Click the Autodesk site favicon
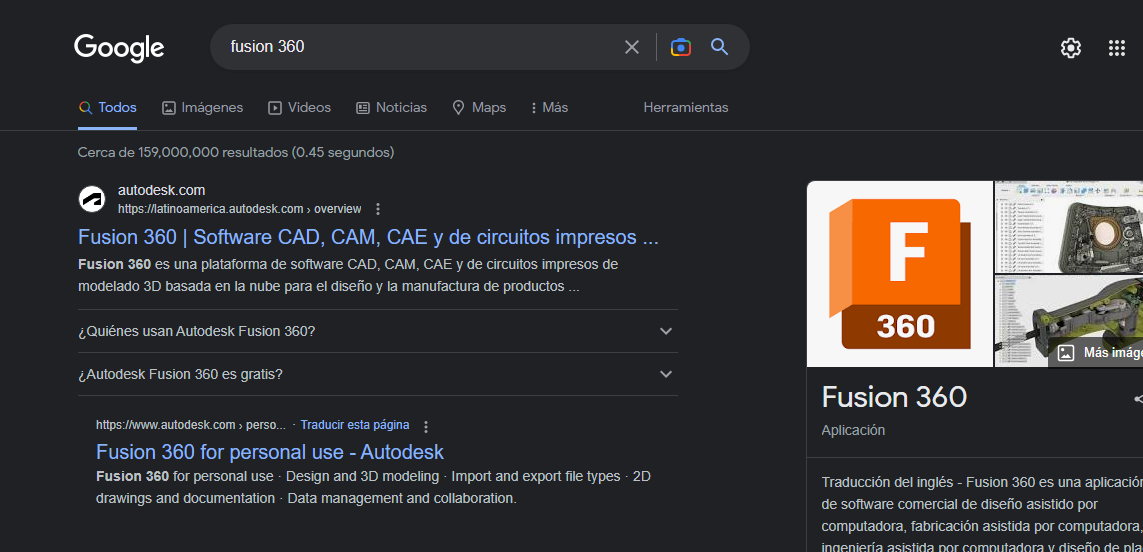 [x=92, y=199]
